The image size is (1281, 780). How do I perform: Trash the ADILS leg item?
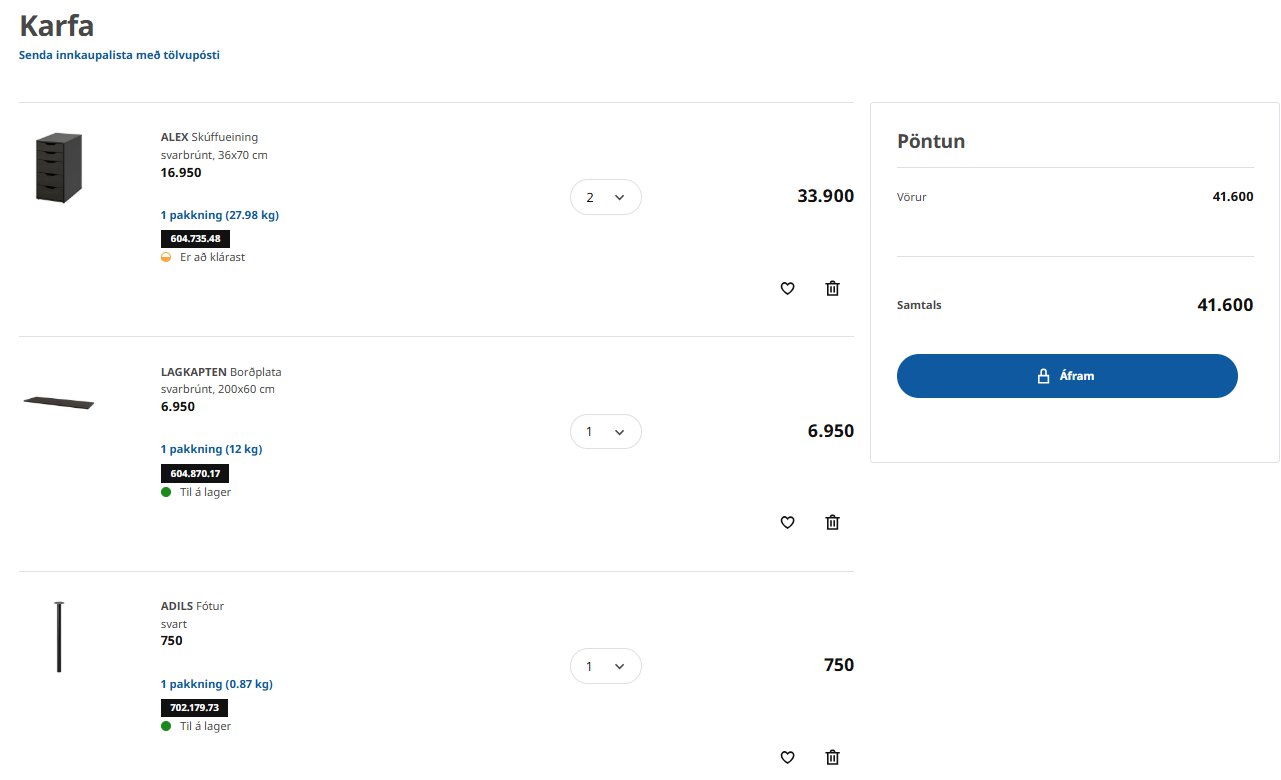(x=832, y=757)
